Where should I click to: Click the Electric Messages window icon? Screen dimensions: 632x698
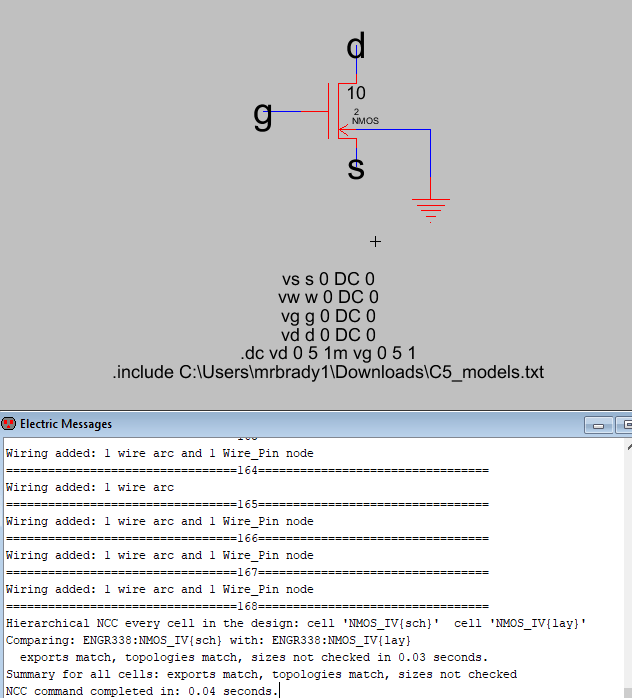tap(8, 423)
